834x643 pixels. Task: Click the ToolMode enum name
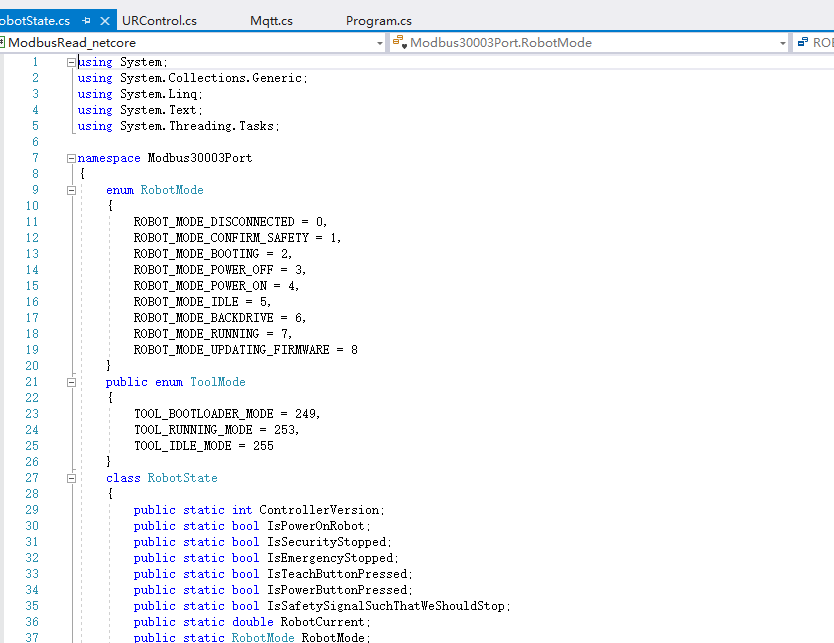[218, 382]
